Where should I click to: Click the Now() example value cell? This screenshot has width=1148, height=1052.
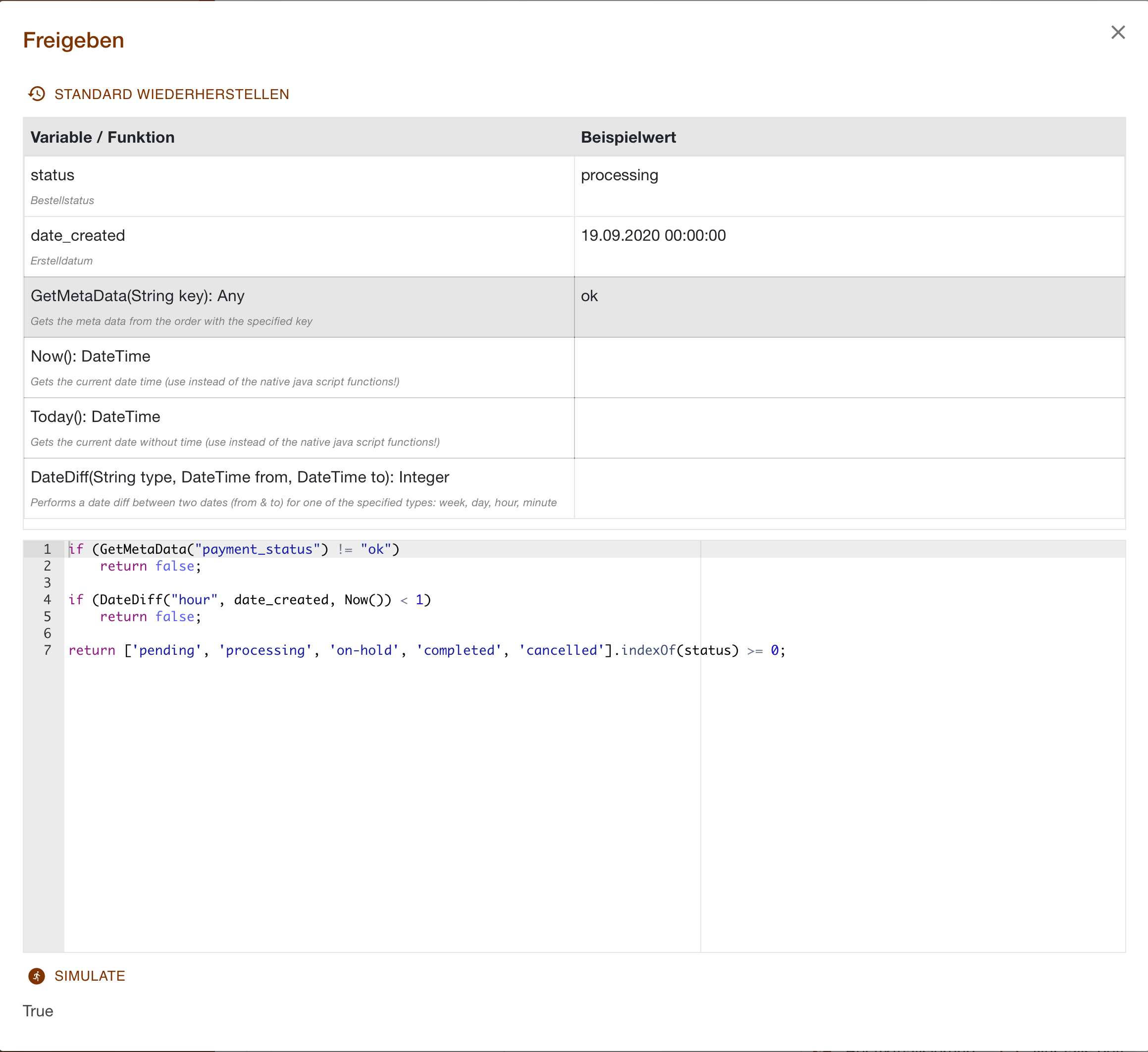[850, 368]
